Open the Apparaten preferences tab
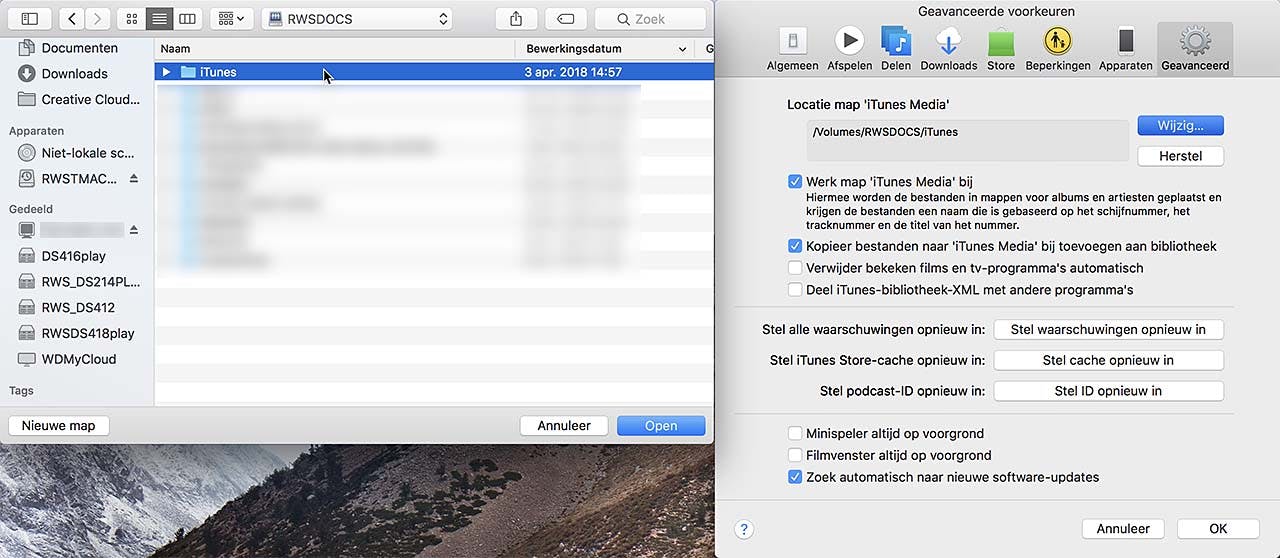The height and width of the screenshot is (558, 1280). 1126,48
